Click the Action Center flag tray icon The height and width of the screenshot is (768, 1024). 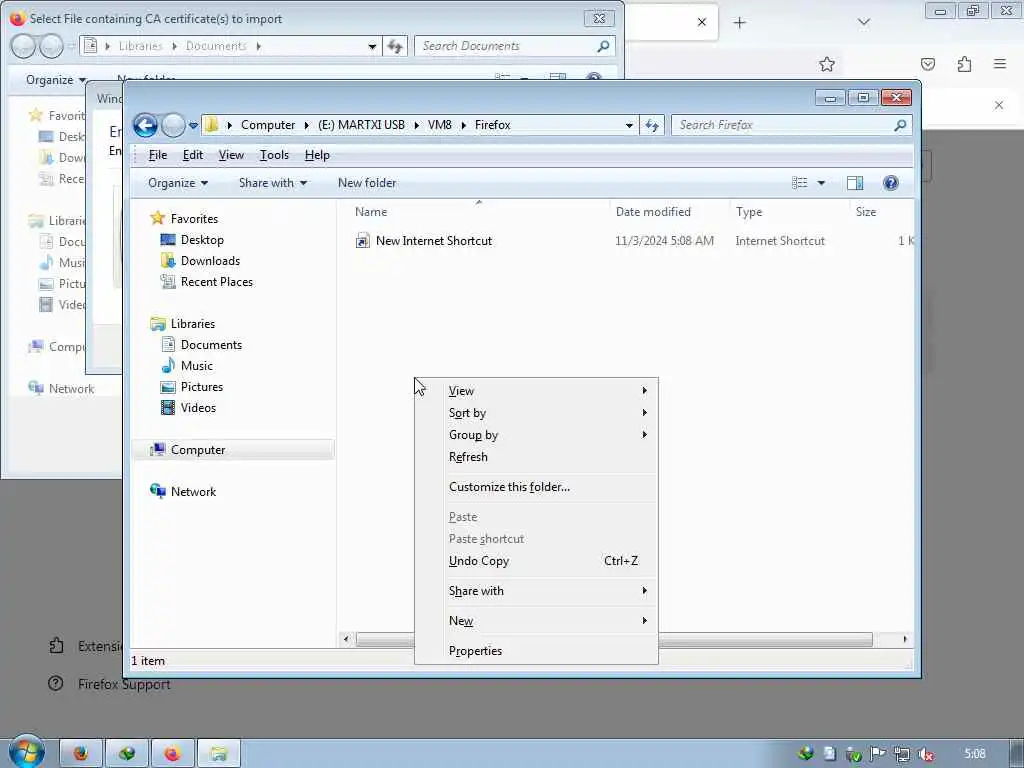point(878,754)
